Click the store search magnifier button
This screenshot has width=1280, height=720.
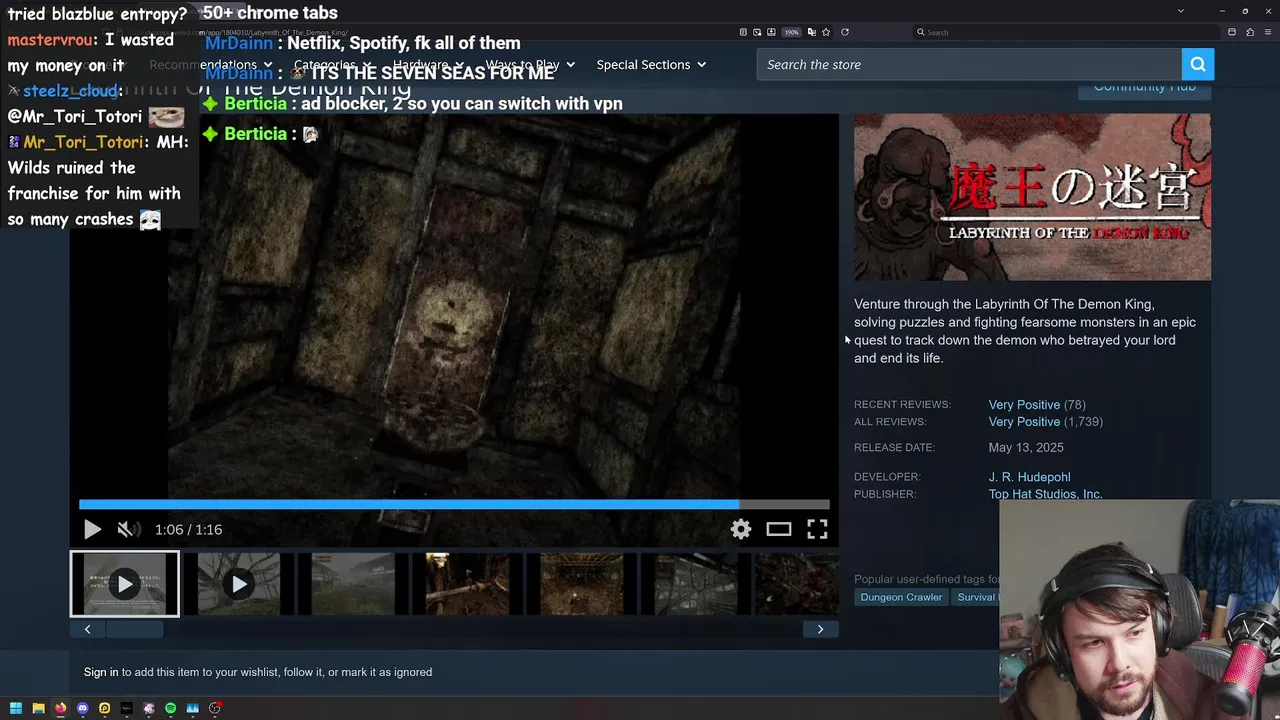click(1198, 64)
